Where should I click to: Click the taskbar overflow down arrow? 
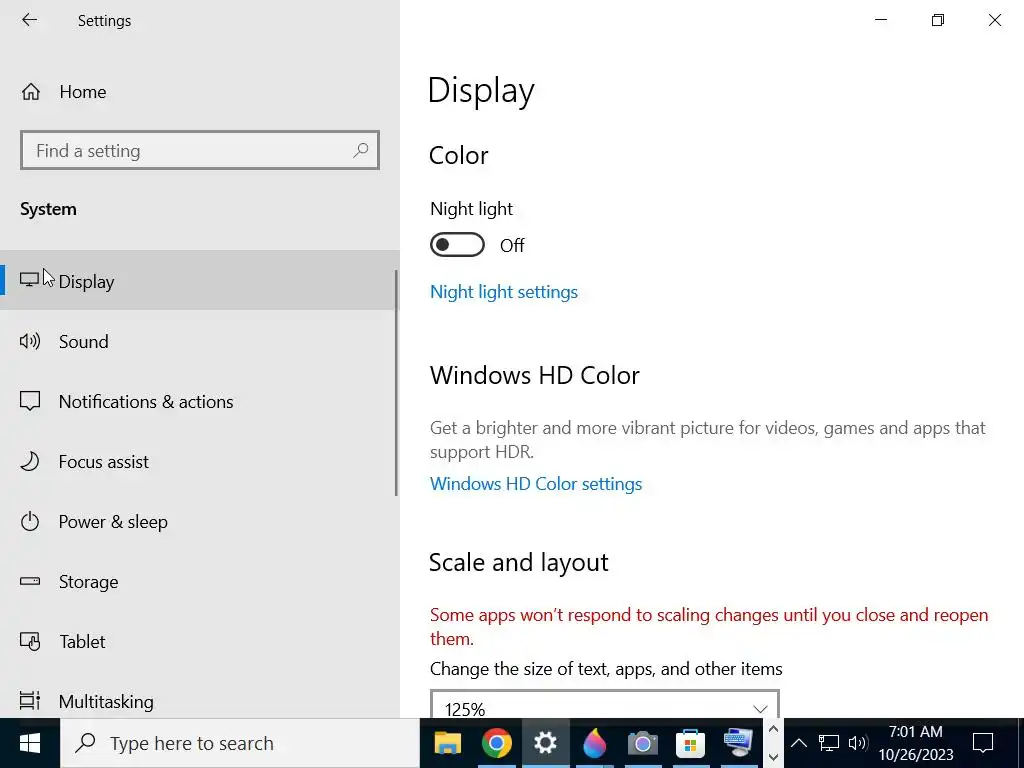click(x=773, y=758)
